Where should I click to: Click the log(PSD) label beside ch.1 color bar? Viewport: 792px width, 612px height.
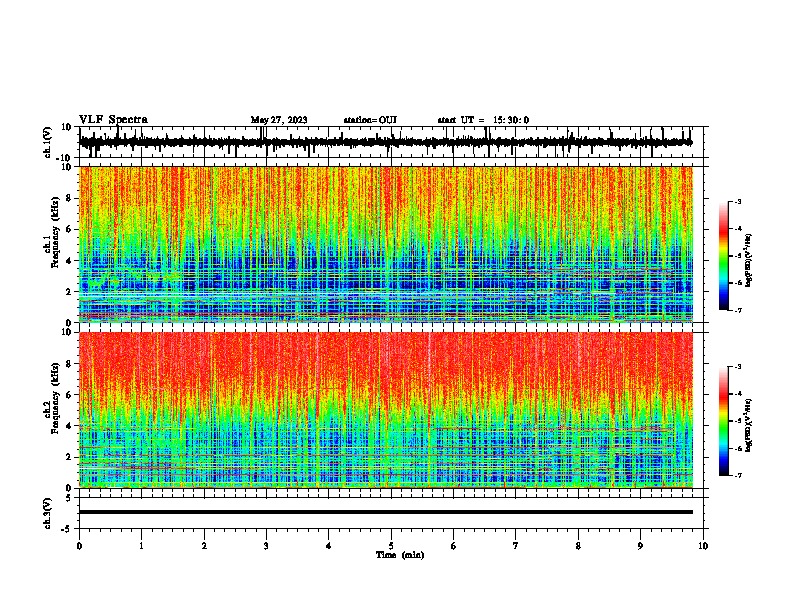[749, 261]
